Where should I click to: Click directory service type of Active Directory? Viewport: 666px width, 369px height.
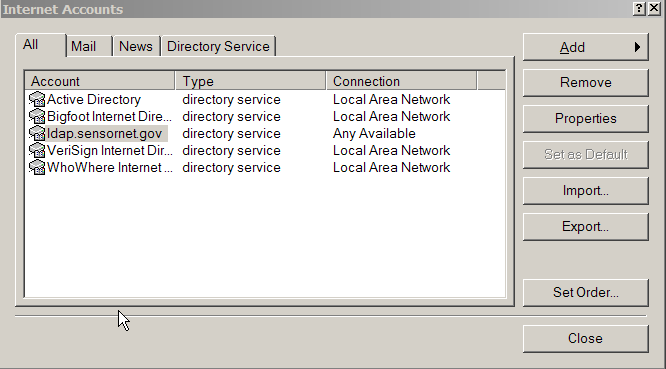pyautogui.click(x=231, y=99)
